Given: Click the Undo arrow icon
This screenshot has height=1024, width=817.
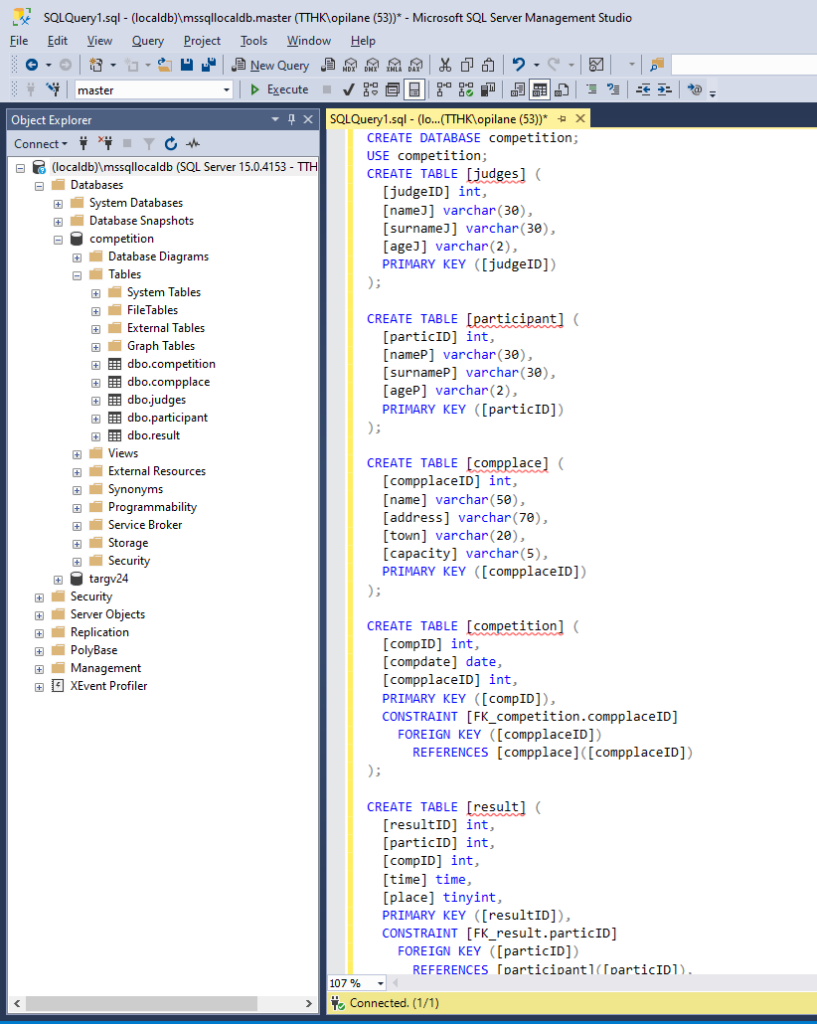Looking at the screenshot, I should point(518,65).
